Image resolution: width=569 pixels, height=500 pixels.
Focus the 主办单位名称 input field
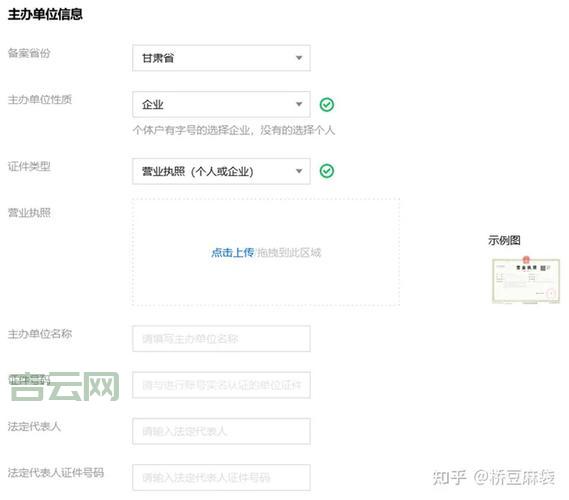click(221, 339)
